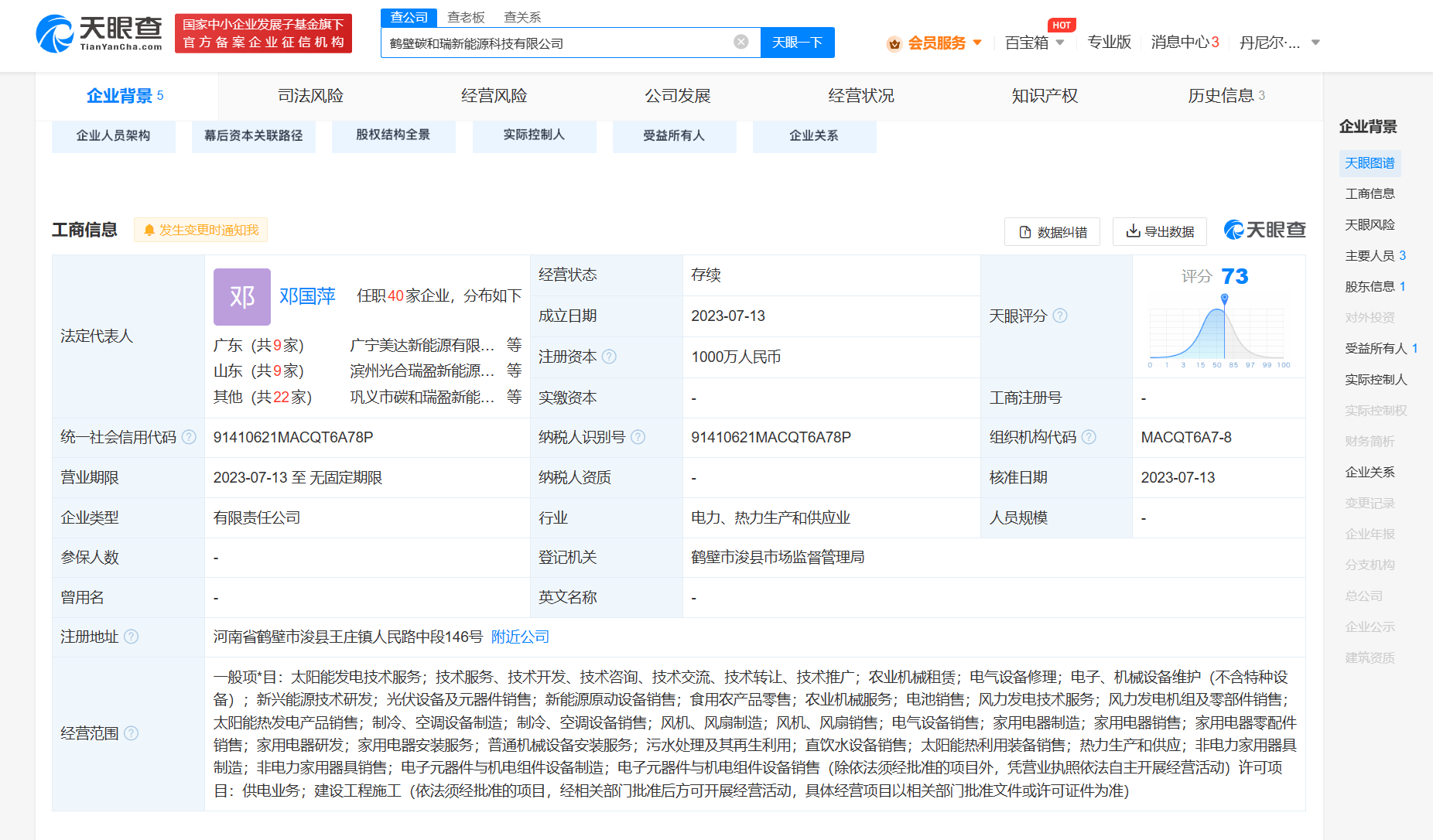The height and width of the screenshot is (840, 1433).
Task: Click 发生变更时通知我 button
Action: [x=201, y=230]
